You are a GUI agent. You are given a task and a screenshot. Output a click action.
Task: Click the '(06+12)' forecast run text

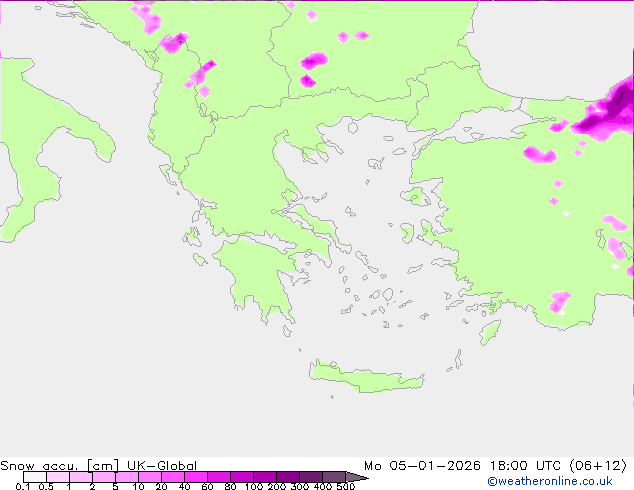click(598, 466)
